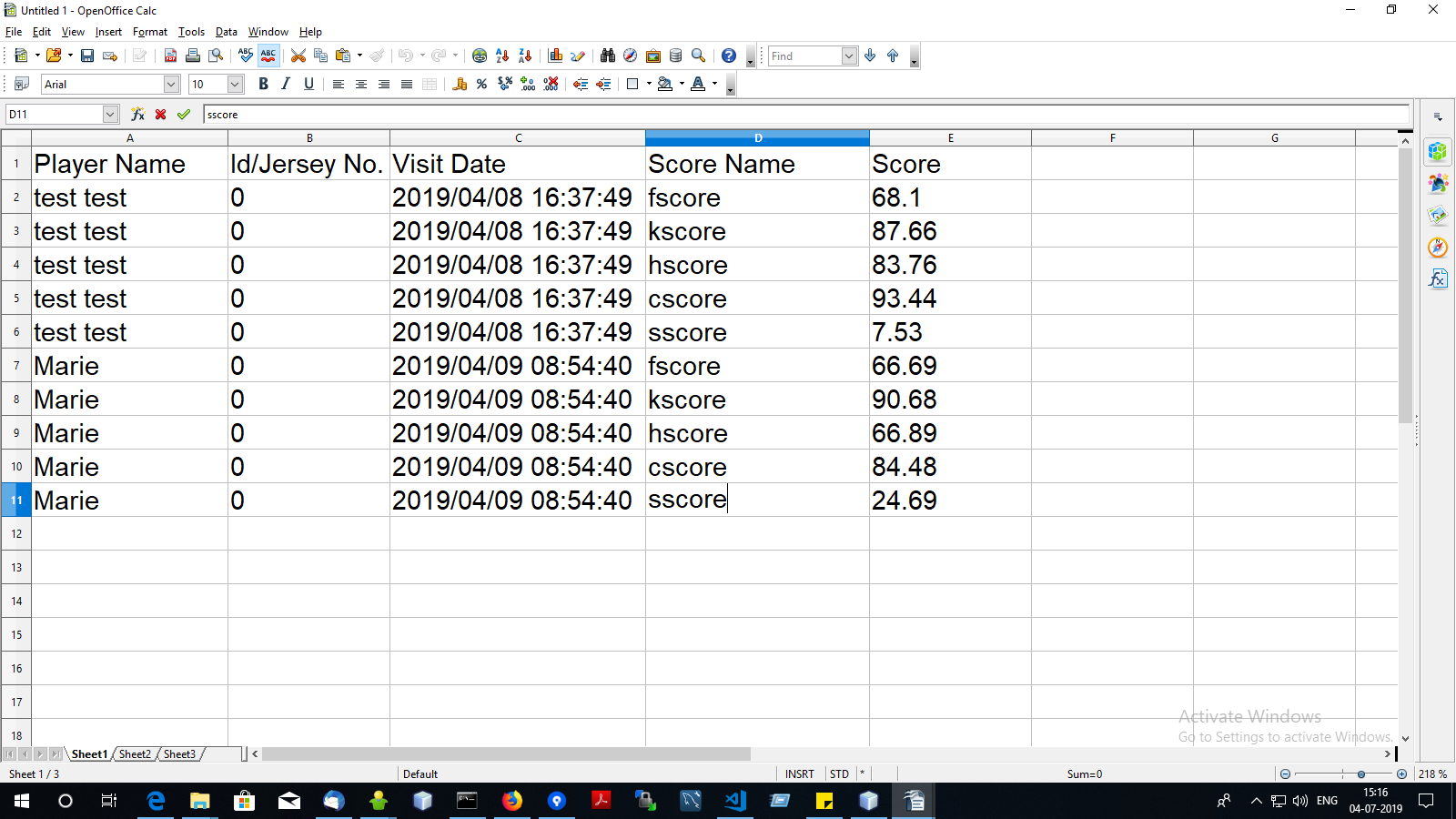Open the File menu
This screenshot has width=1456, height=819.
[x=14, y=32]
